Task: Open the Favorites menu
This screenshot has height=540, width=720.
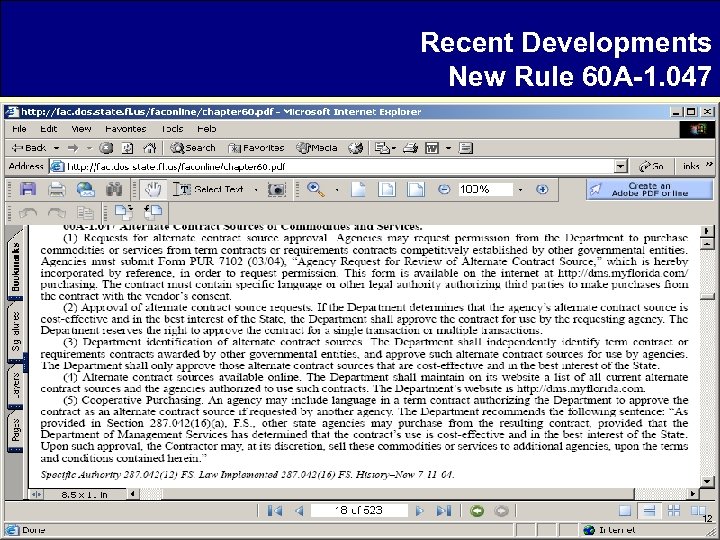Action: [x=125, y=129]
